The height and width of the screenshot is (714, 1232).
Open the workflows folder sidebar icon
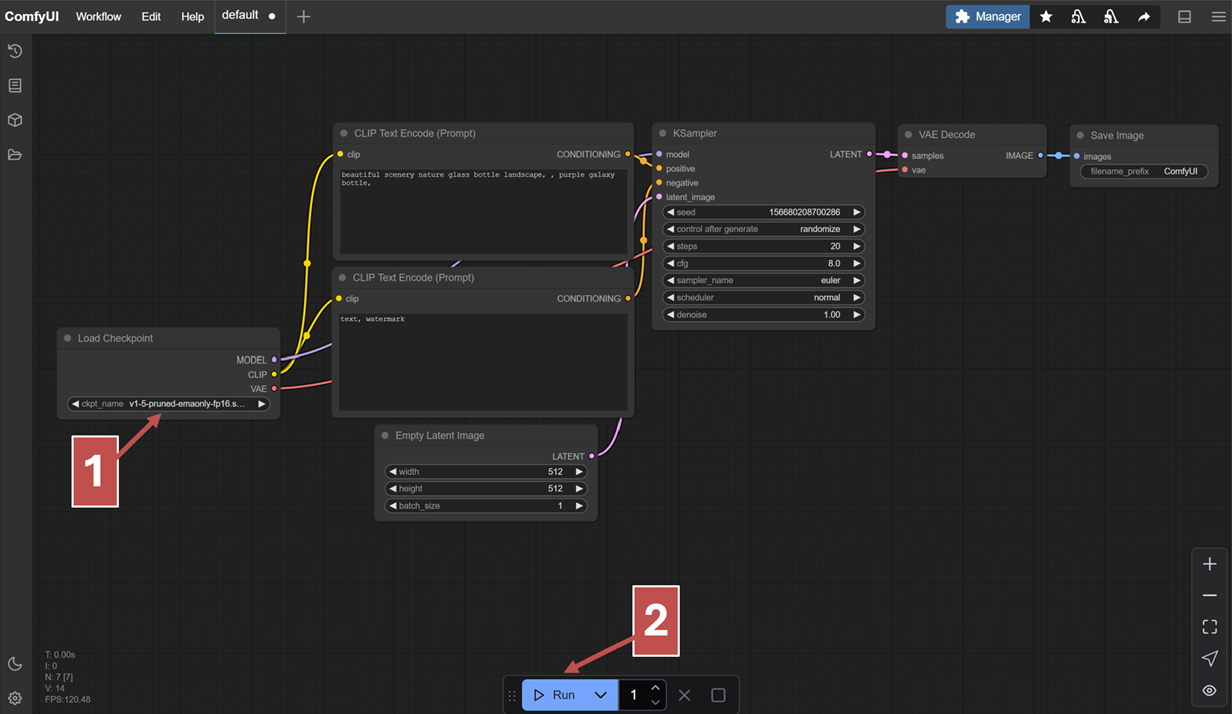[15, 155]
